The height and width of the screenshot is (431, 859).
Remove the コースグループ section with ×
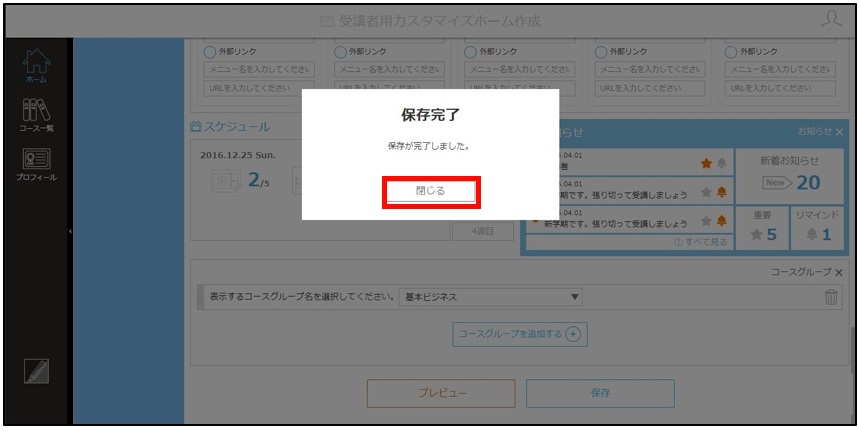pos(839,272)
